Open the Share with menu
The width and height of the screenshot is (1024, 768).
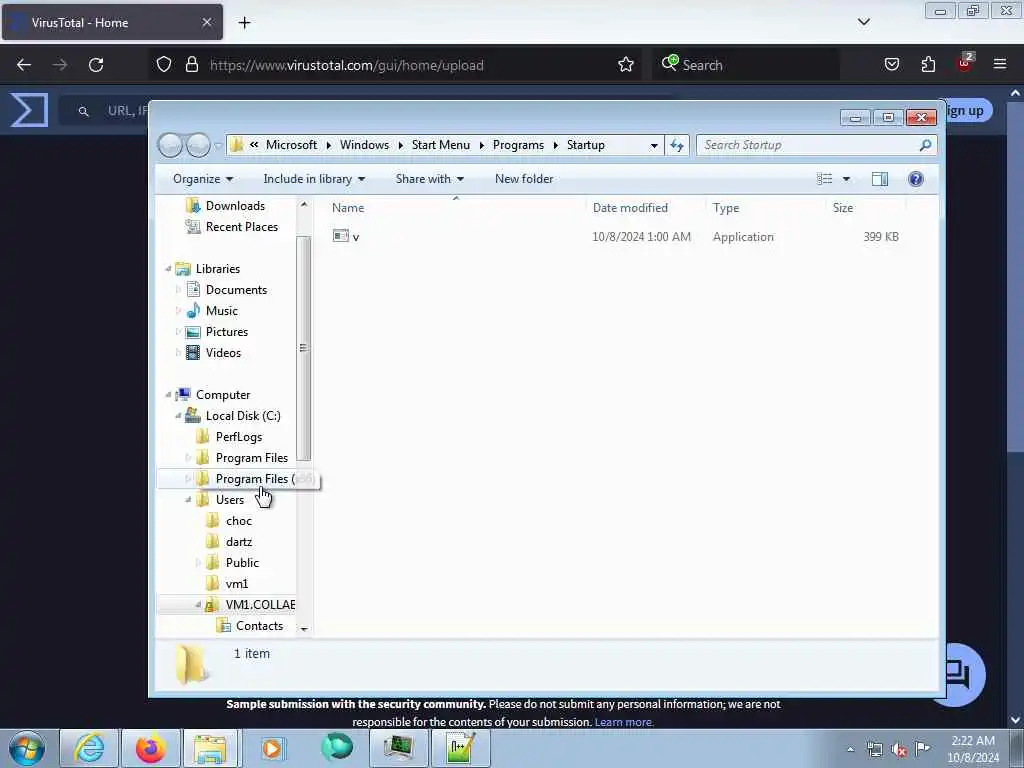point(430,179)
